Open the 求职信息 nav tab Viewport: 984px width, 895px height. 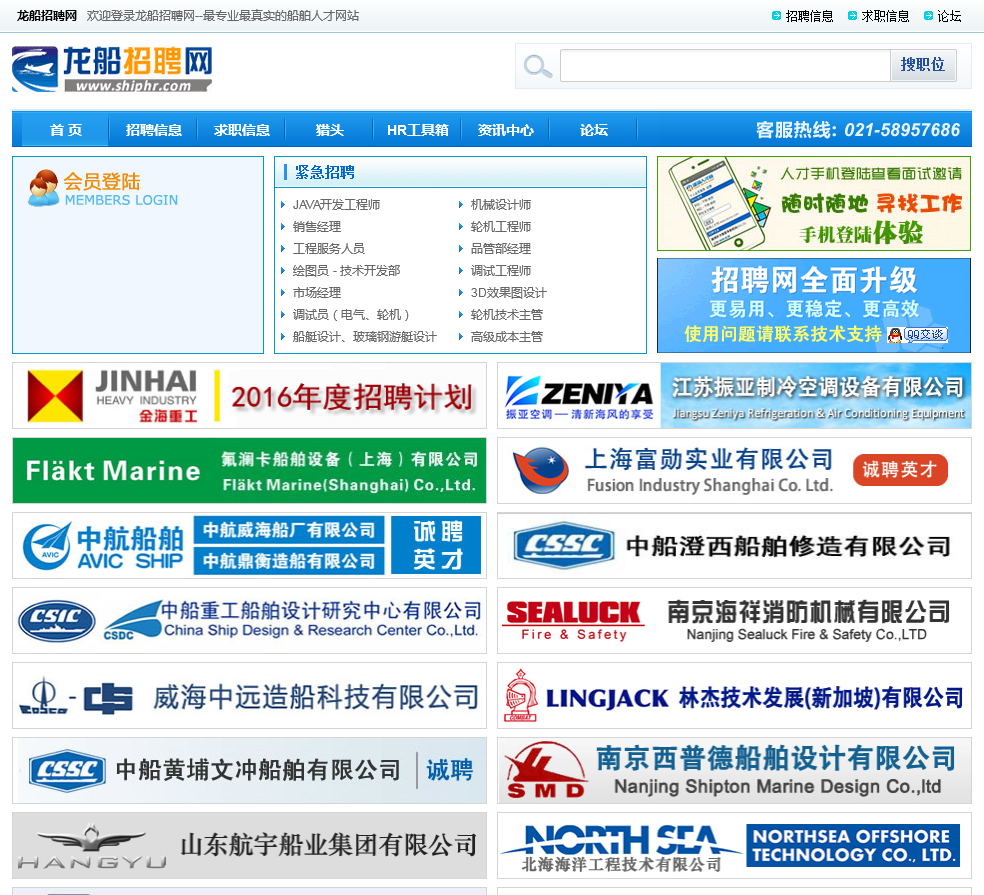point(241,130)
